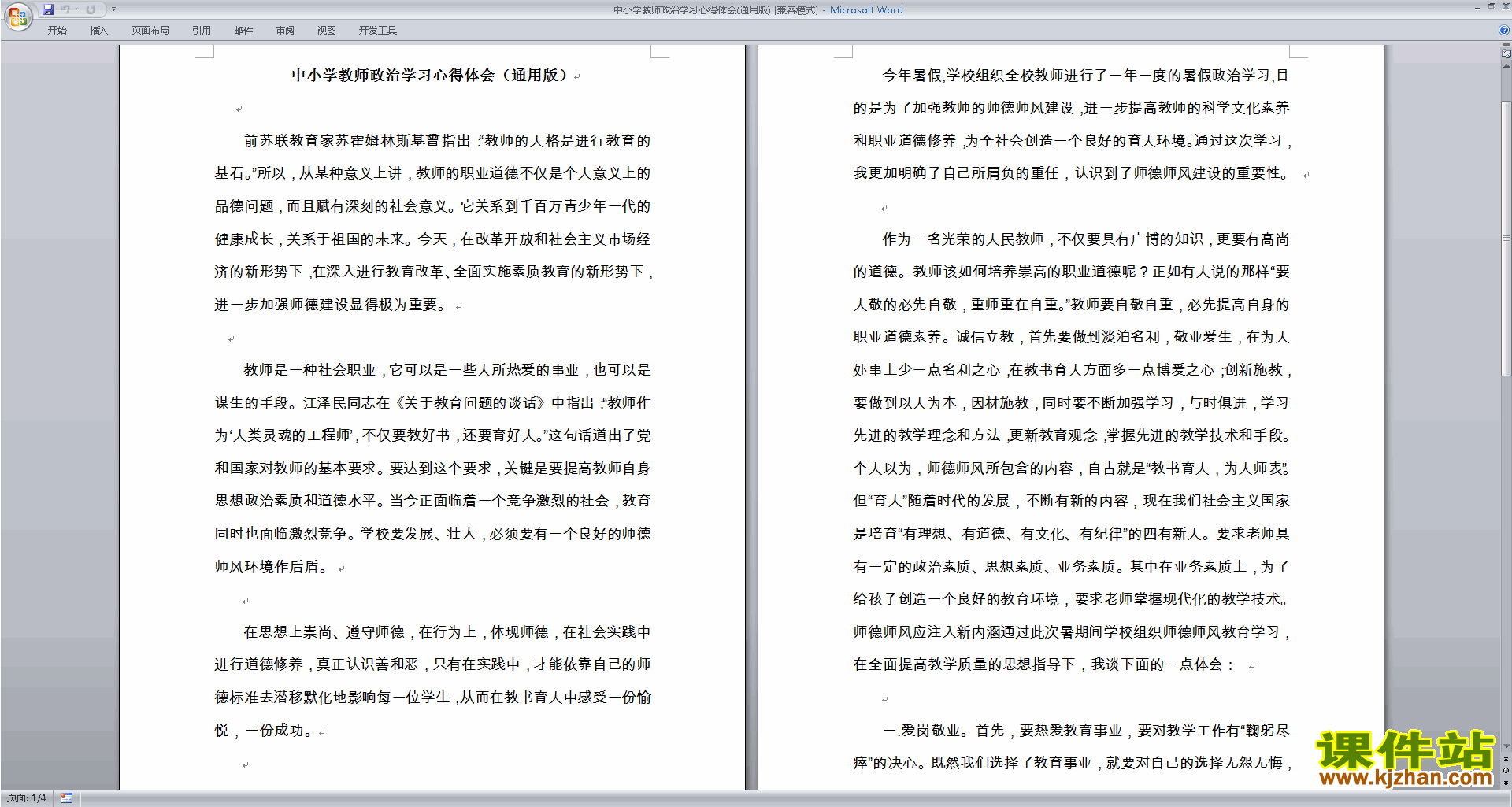Open the undo history dropdown arrow
This screenshot has height=807, width=1512.
click(x=76, y=9)
